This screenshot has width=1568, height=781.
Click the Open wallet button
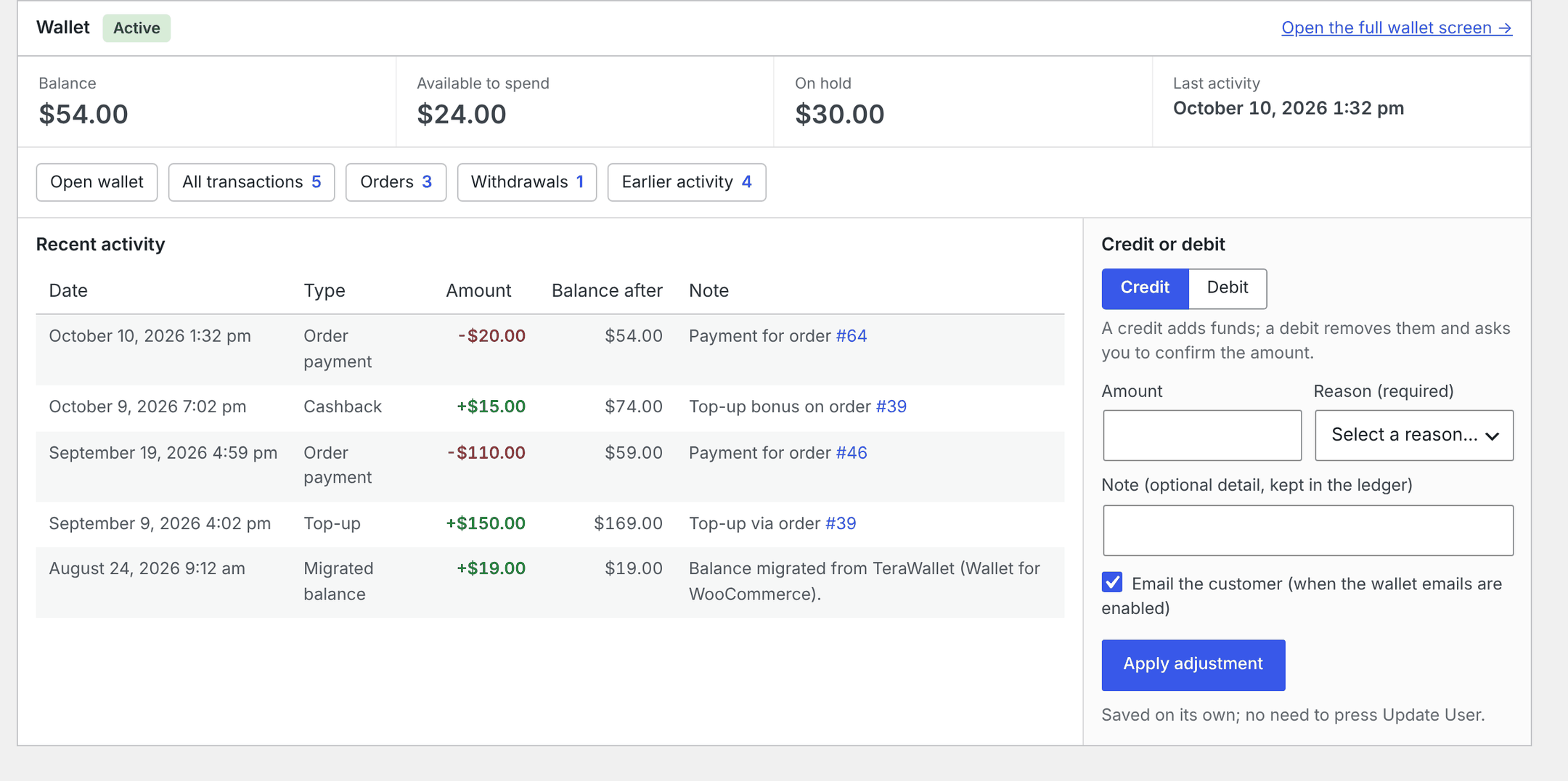click(x=97, y=182)
